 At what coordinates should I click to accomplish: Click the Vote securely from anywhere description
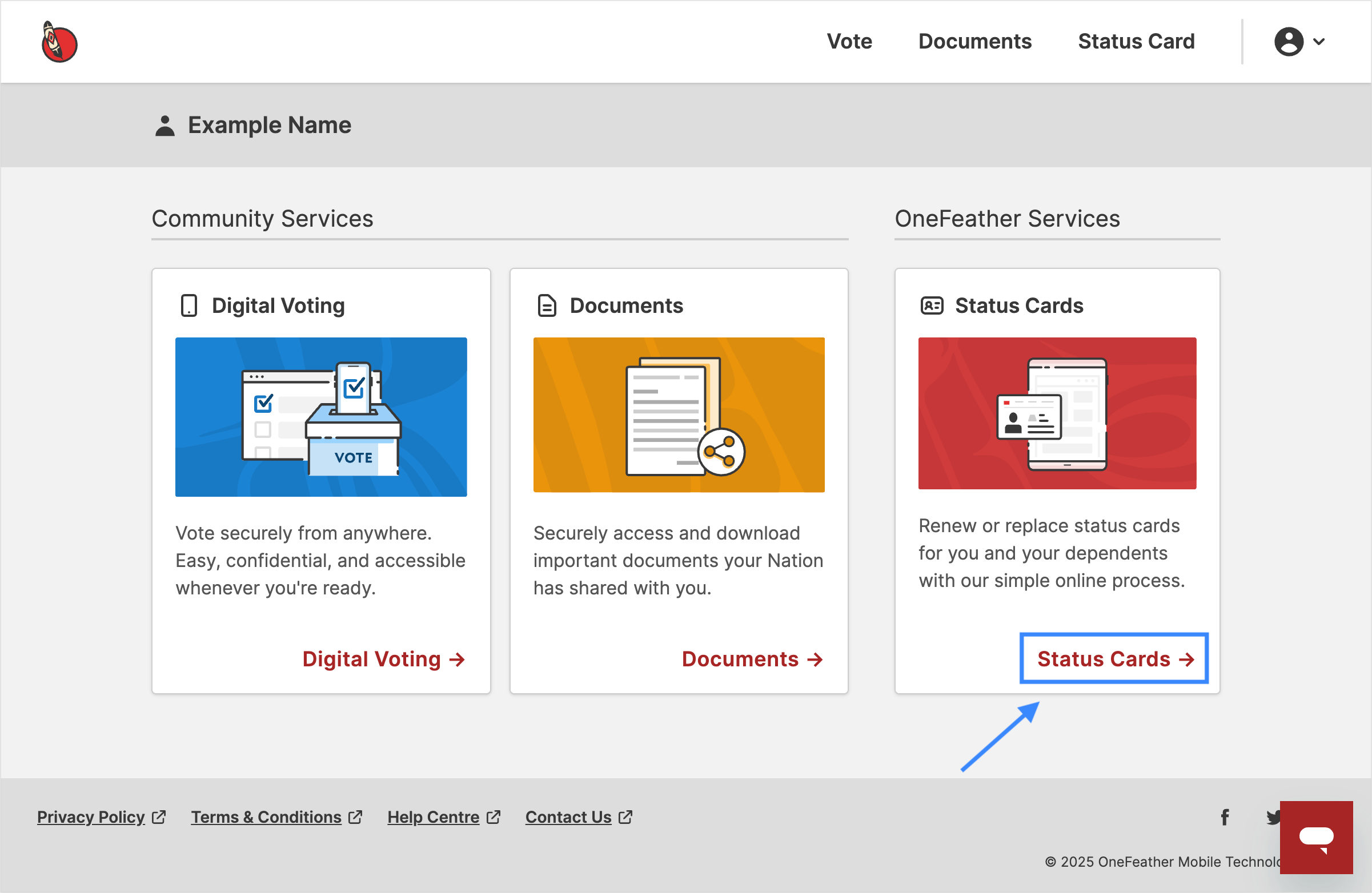[320, 561]
